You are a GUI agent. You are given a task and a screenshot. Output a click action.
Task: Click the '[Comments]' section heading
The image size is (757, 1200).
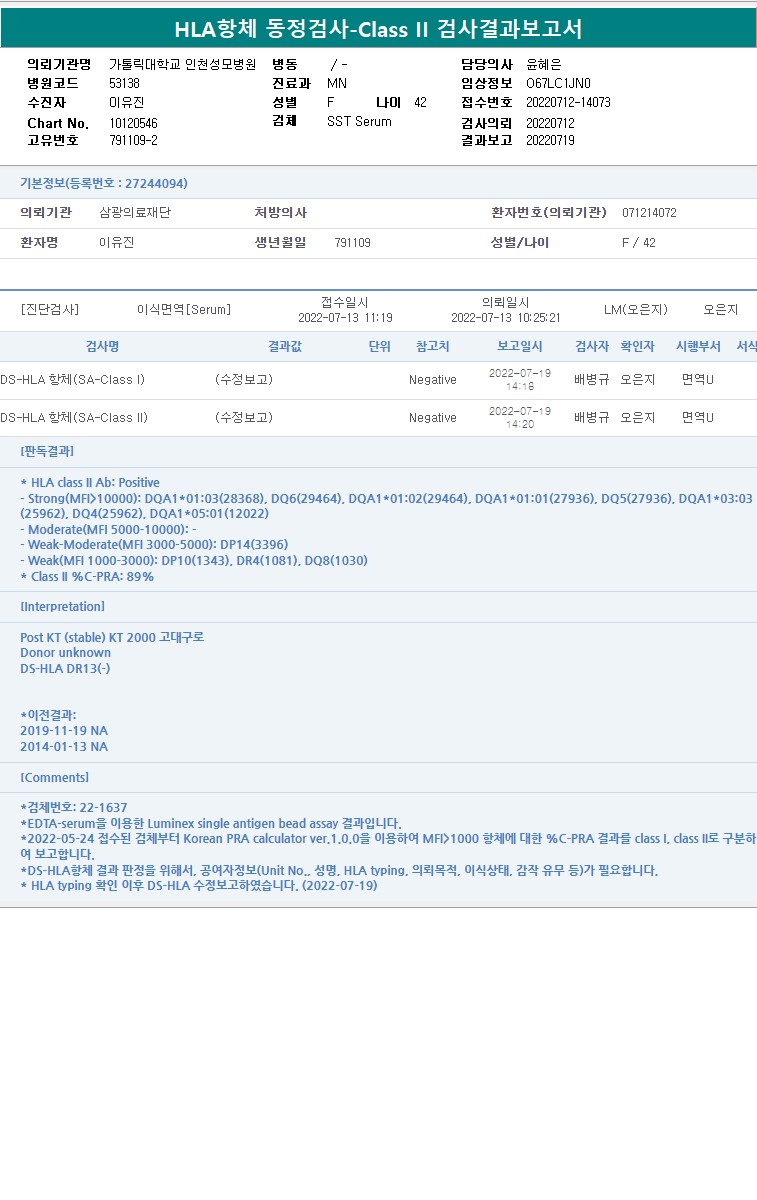pos(54,777)
